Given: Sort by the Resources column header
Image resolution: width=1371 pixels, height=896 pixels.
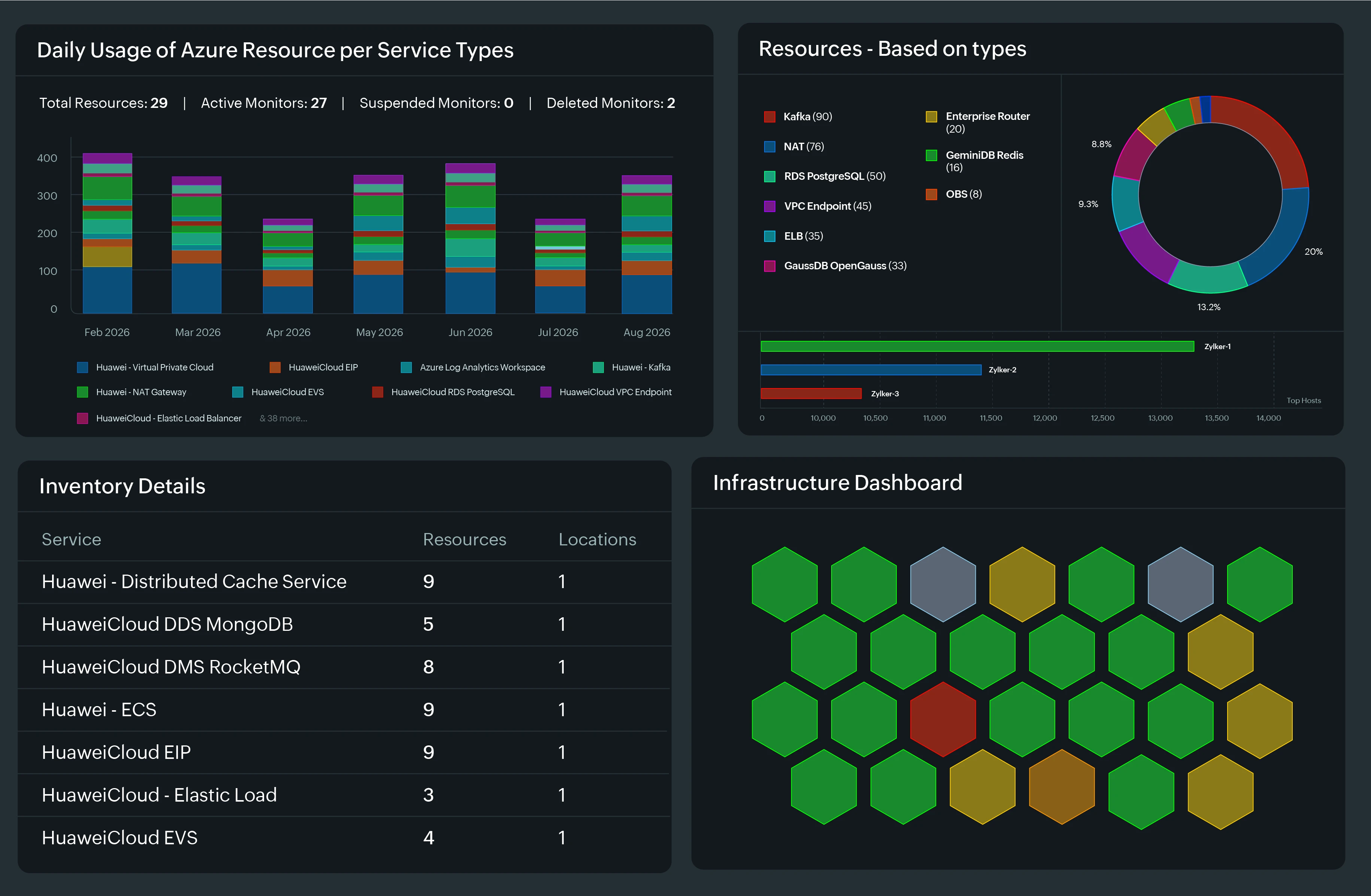Looking at the screenshot, I should [x=464, y=540].
